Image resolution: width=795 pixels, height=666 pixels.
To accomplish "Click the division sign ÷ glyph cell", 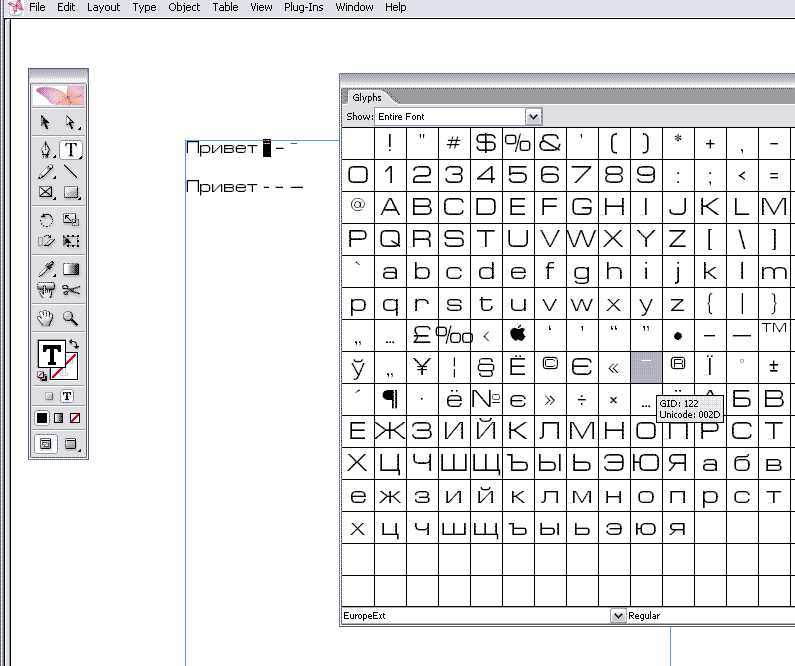I will [582, 399].
